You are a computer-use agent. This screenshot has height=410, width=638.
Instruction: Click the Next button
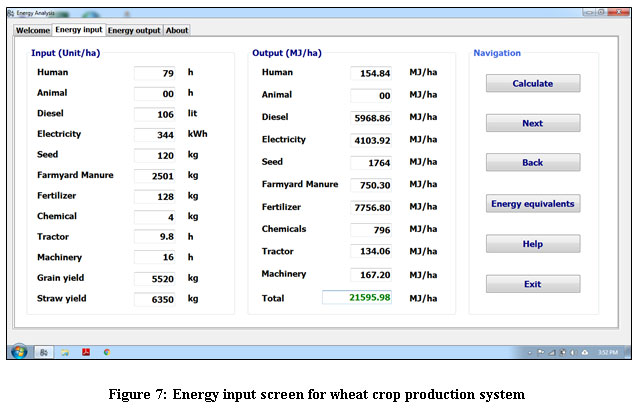pyautogui.click(x=532, y=123)
